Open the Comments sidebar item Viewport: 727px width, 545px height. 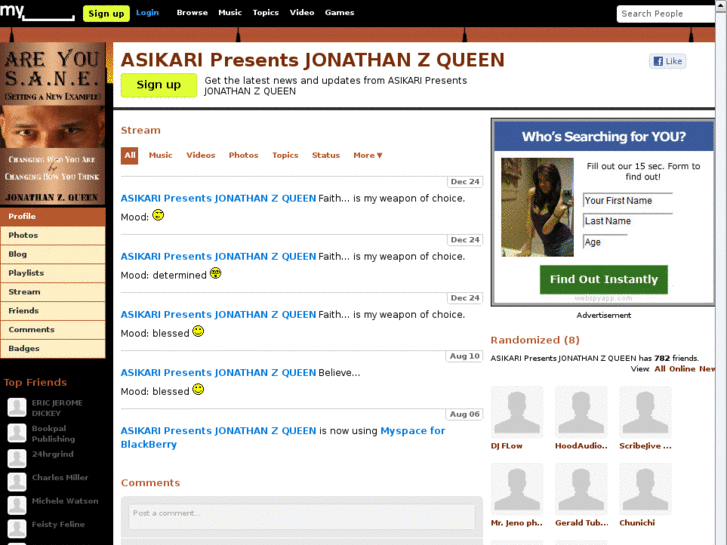click(53, 329)
